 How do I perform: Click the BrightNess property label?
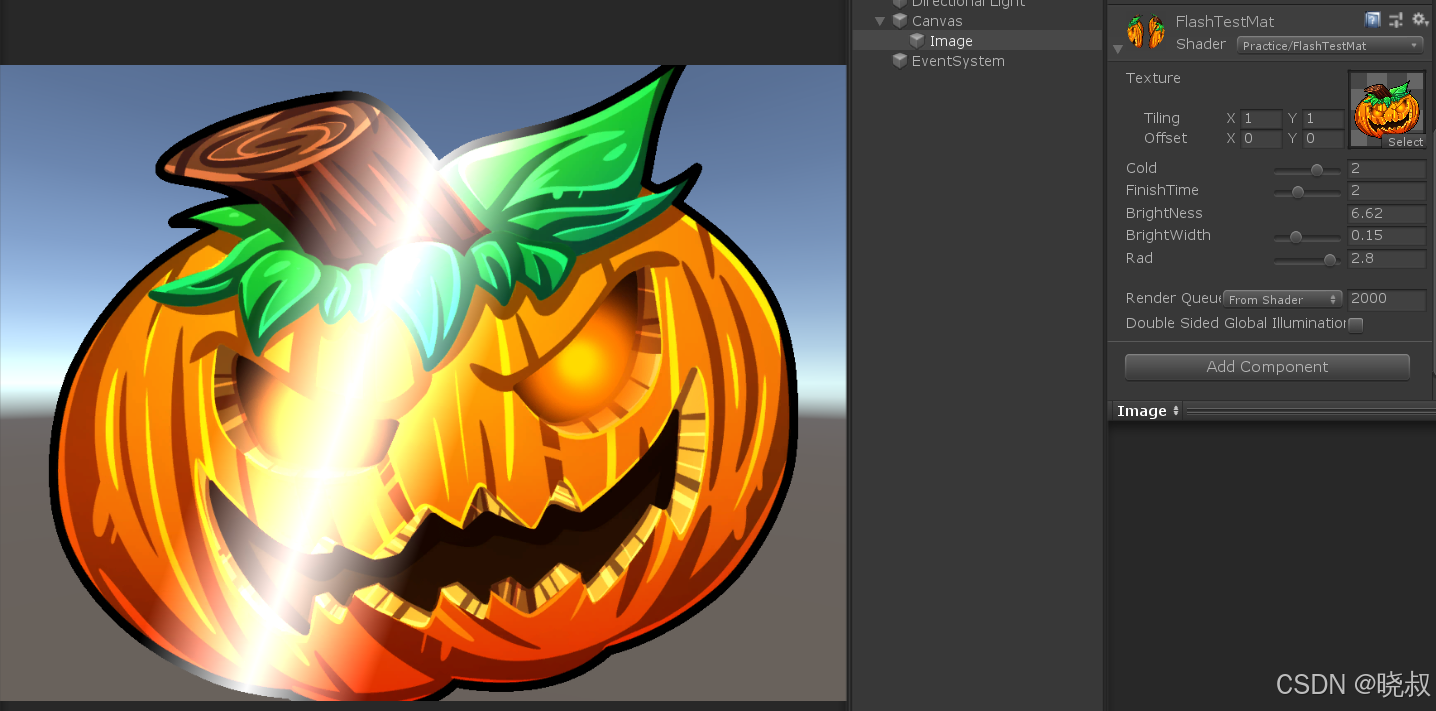point(1164,213)
